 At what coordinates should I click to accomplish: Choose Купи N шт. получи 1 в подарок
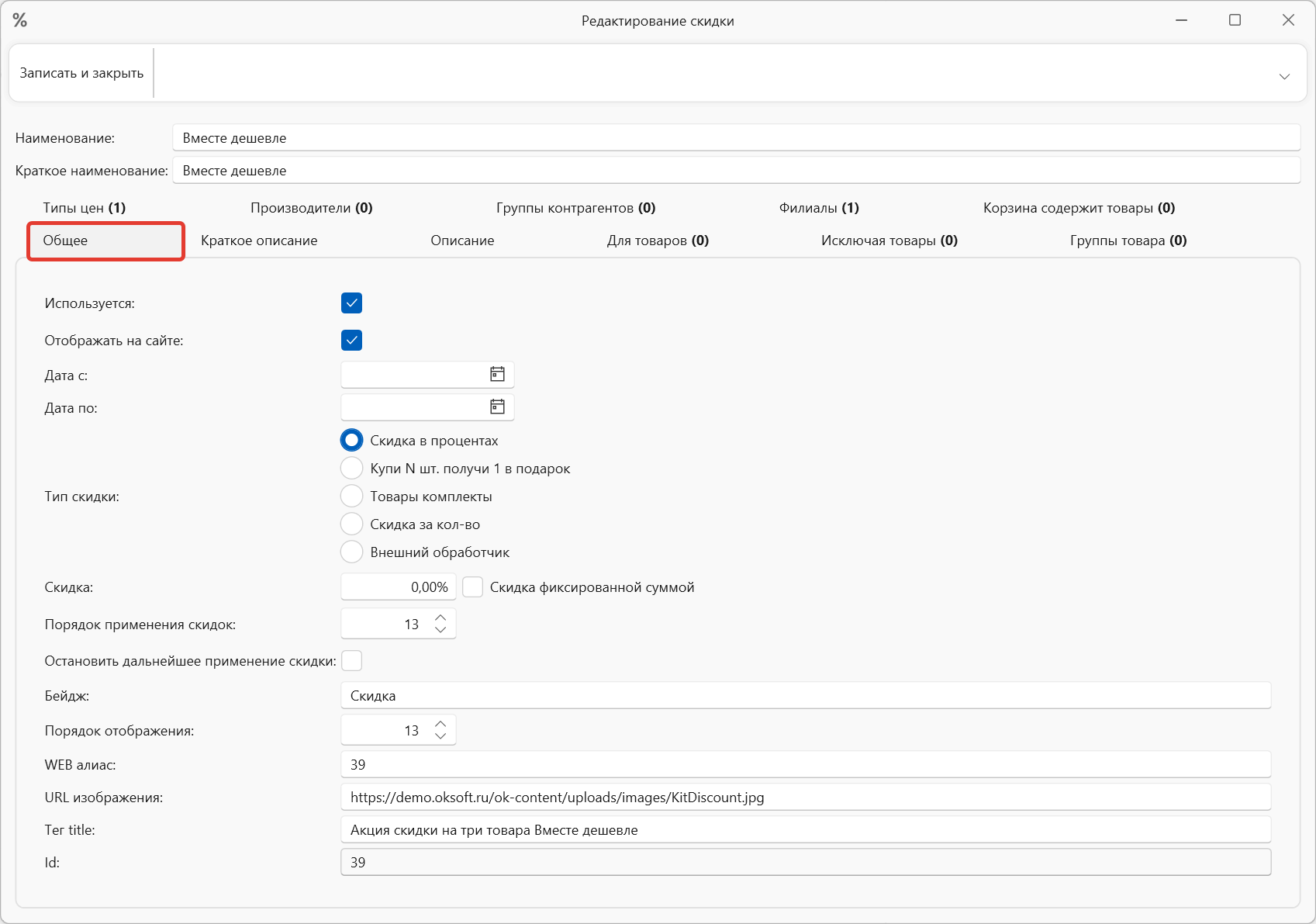[351, 469]
